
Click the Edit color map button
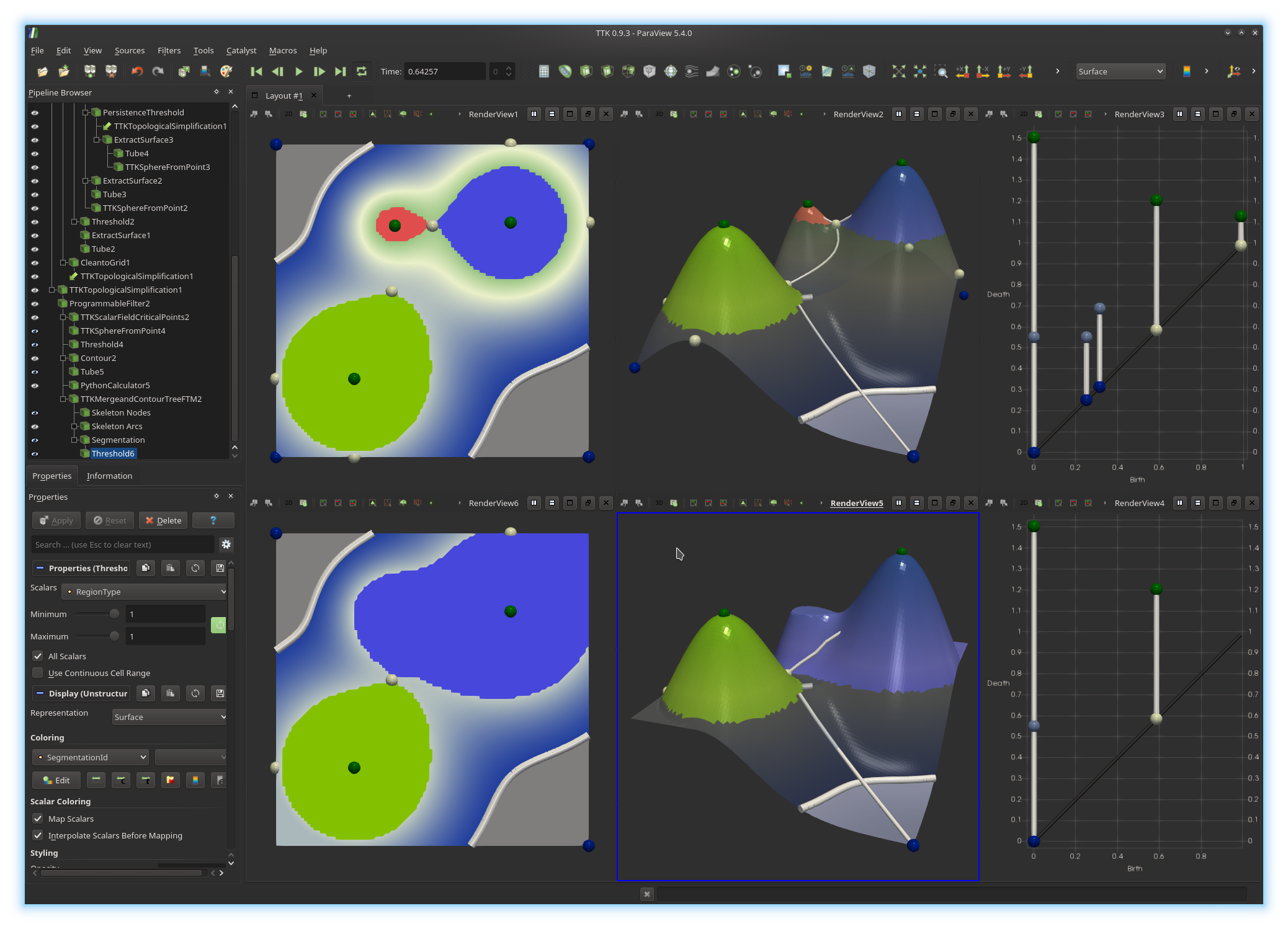point(56,780)
